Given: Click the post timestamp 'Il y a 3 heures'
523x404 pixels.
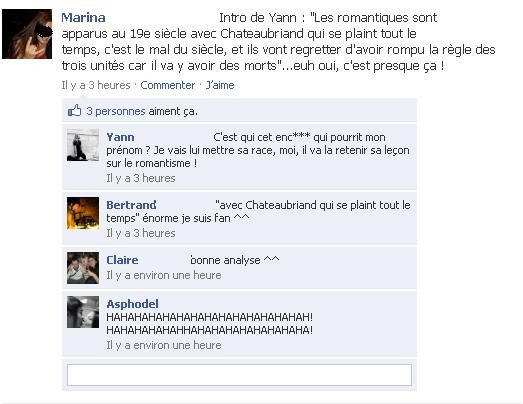Looking at the screenshot, I should tap(96, 85).
